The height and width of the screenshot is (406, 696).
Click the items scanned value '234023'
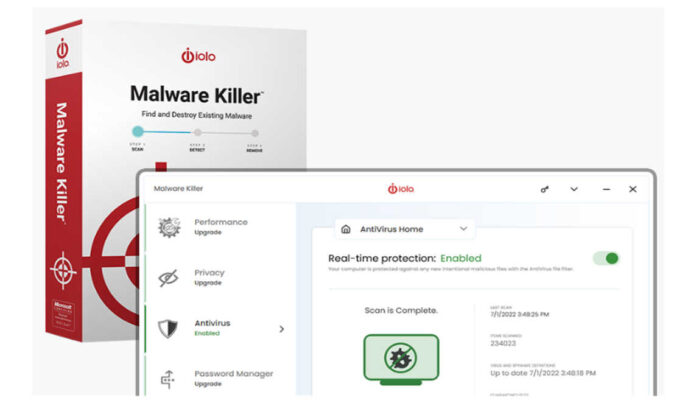click(x=503, y=343)
